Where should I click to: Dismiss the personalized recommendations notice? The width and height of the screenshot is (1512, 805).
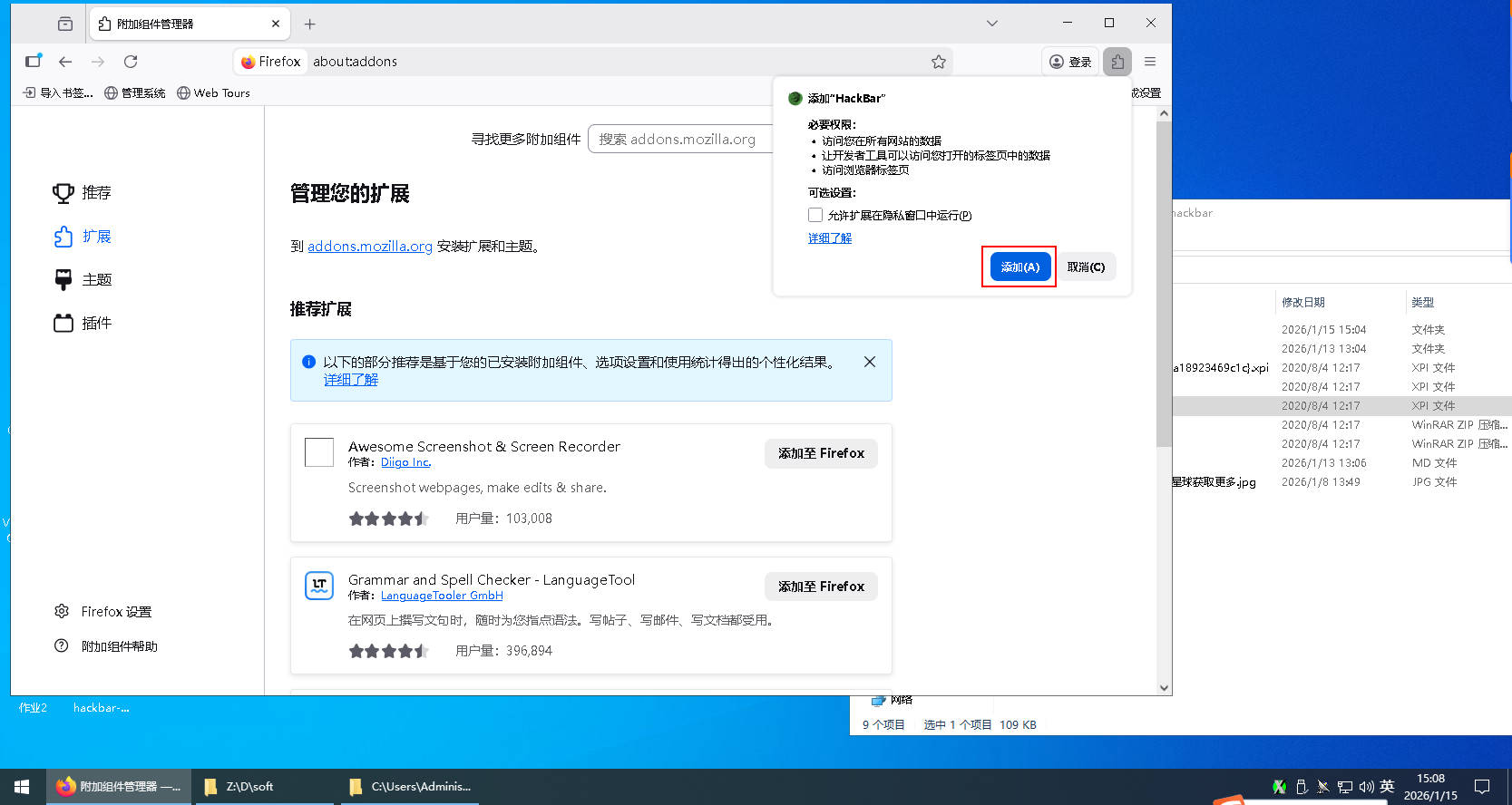click(869, 362)
